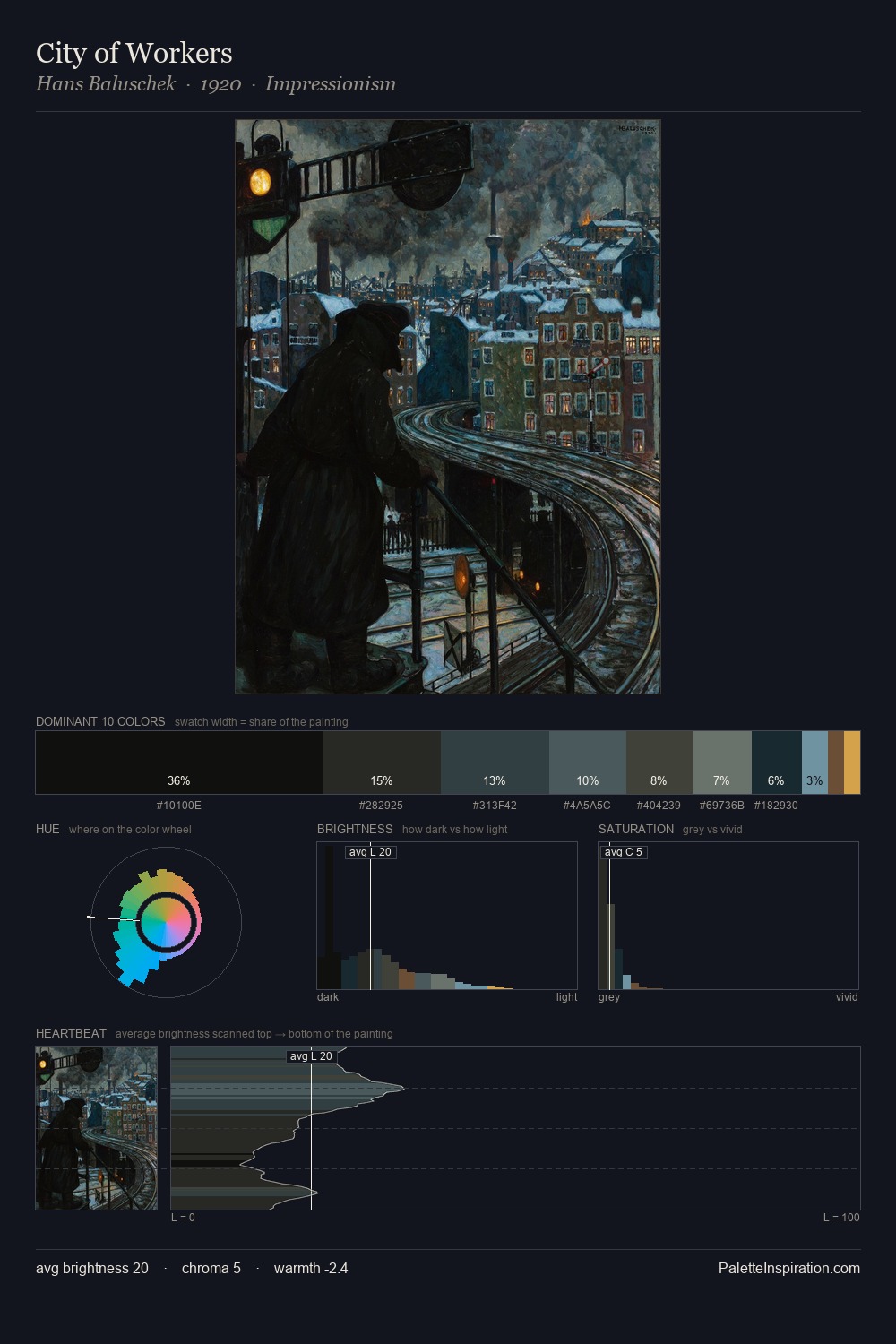
Task: Select the #404239 swatch at 8%
Action: (x=659, y=762)
